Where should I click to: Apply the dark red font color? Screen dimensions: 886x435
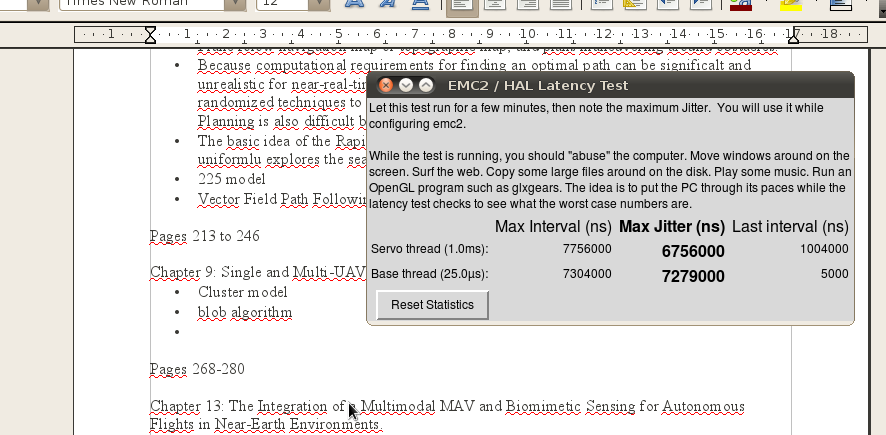pos(741,5)
